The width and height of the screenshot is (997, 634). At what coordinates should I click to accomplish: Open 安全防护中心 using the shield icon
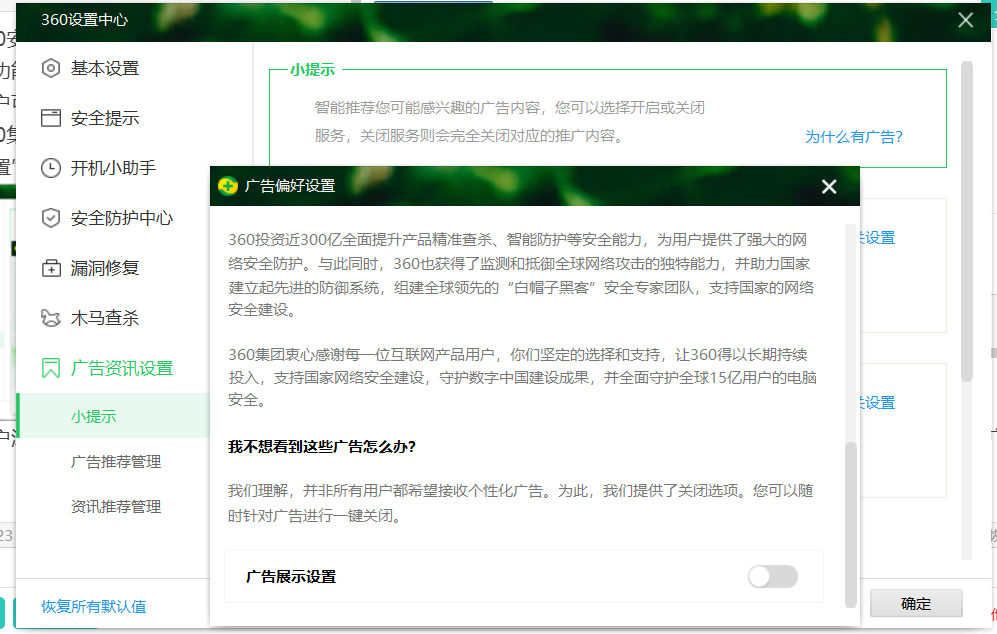(50, 217)
